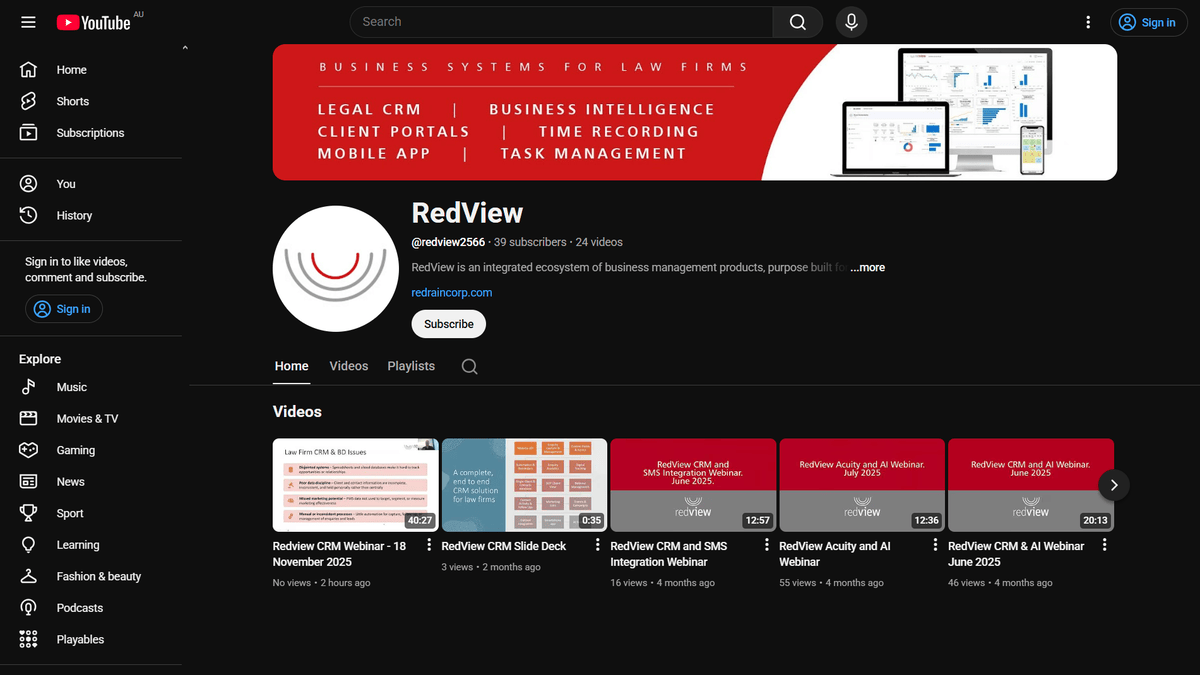Open options menu for Redview CRM Webinar video

(428, 545)
